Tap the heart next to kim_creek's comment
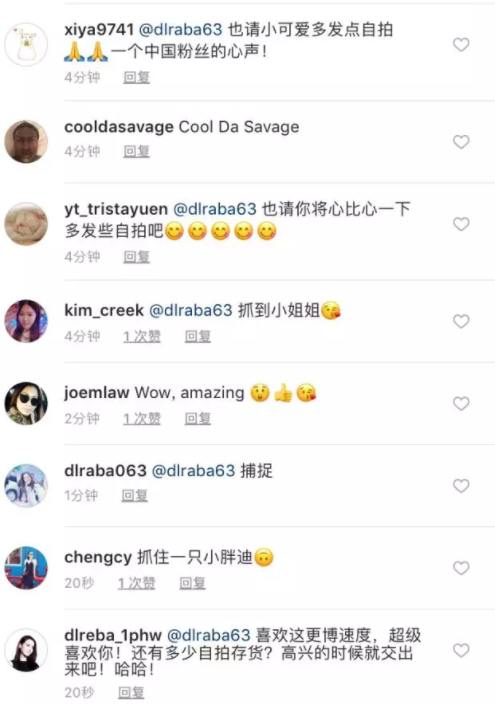 click(x=461, y=321)
